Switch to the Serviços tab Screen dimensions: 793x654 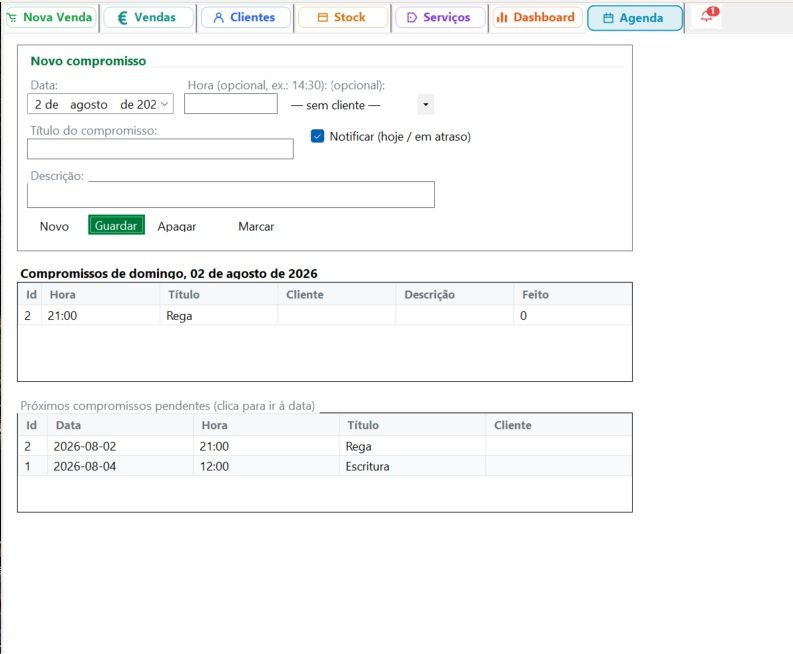pyautogui.click(x=440, y=18)
